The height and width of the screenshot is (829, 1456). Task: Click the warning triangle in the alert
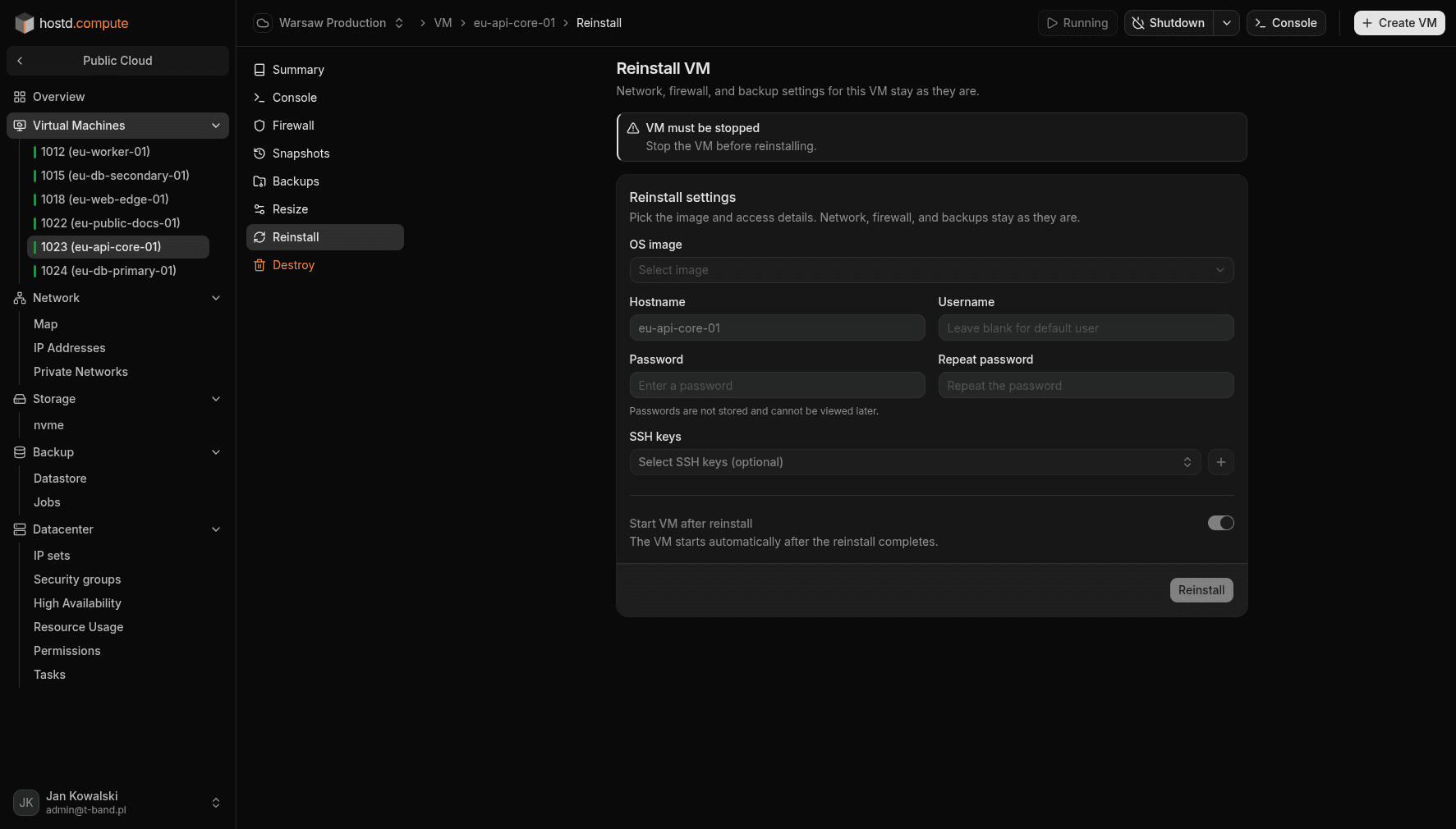tap(633, 128)
